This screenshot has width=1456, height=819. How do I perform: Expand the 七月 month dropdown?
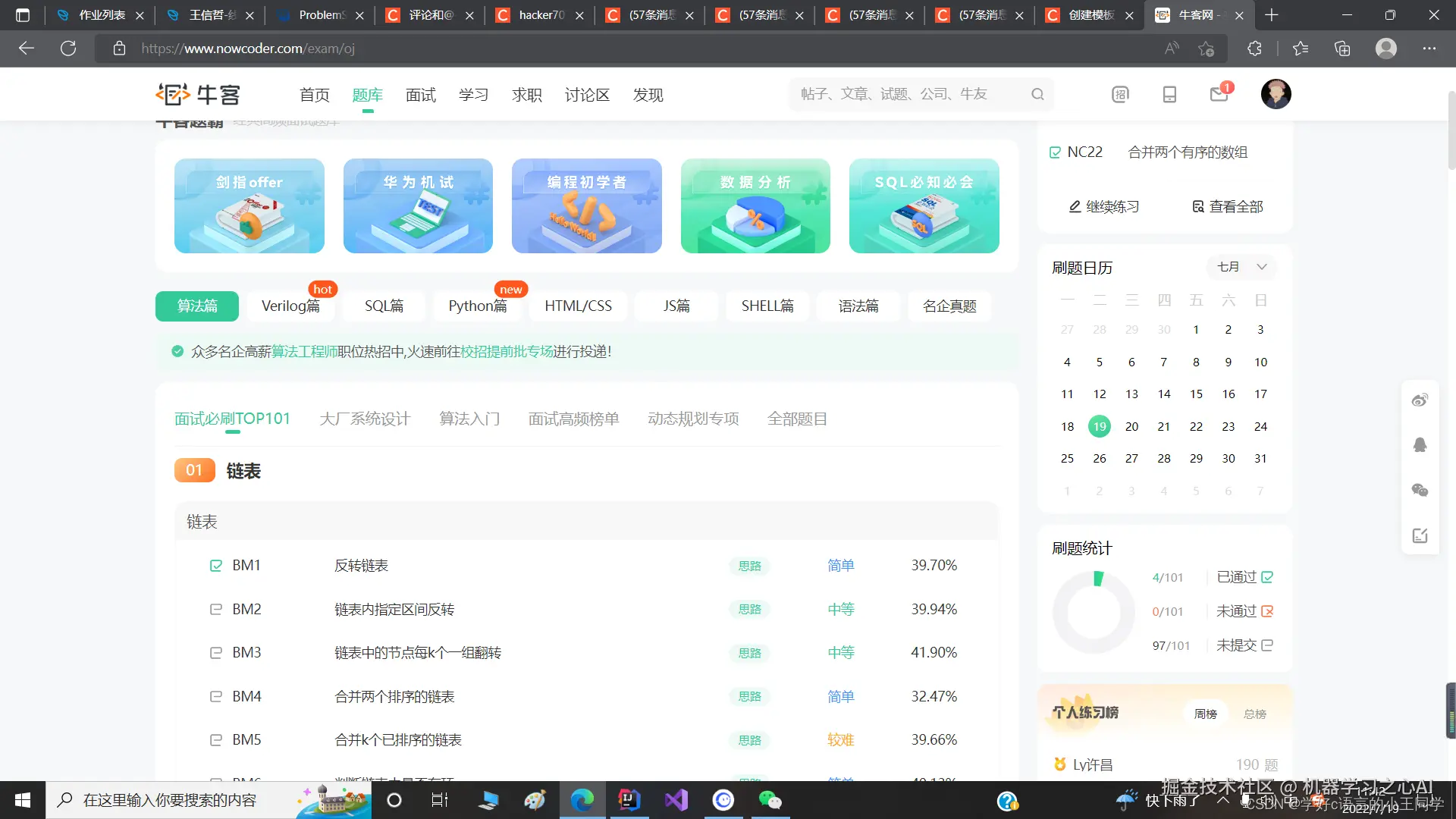pos(1241,267)
